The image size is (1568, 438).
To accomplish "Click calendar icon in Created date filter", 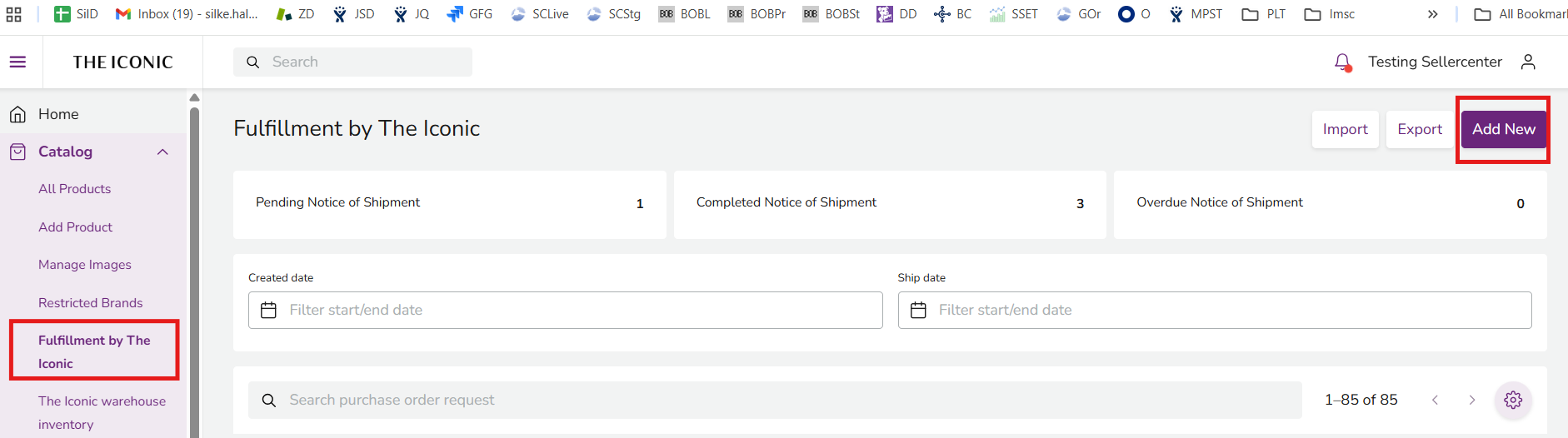I will click(x=268, y=311).
